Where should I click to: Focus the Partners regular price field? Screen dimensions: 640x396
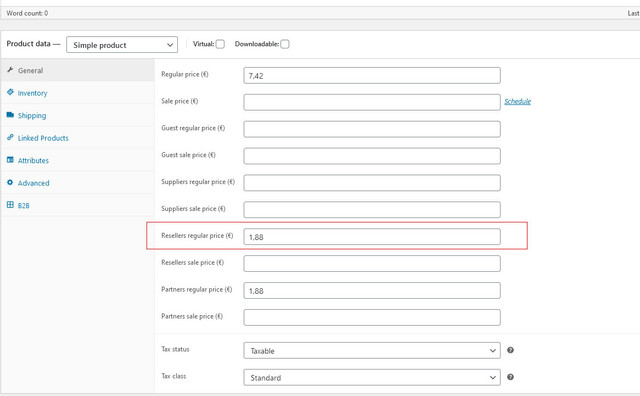372,291
